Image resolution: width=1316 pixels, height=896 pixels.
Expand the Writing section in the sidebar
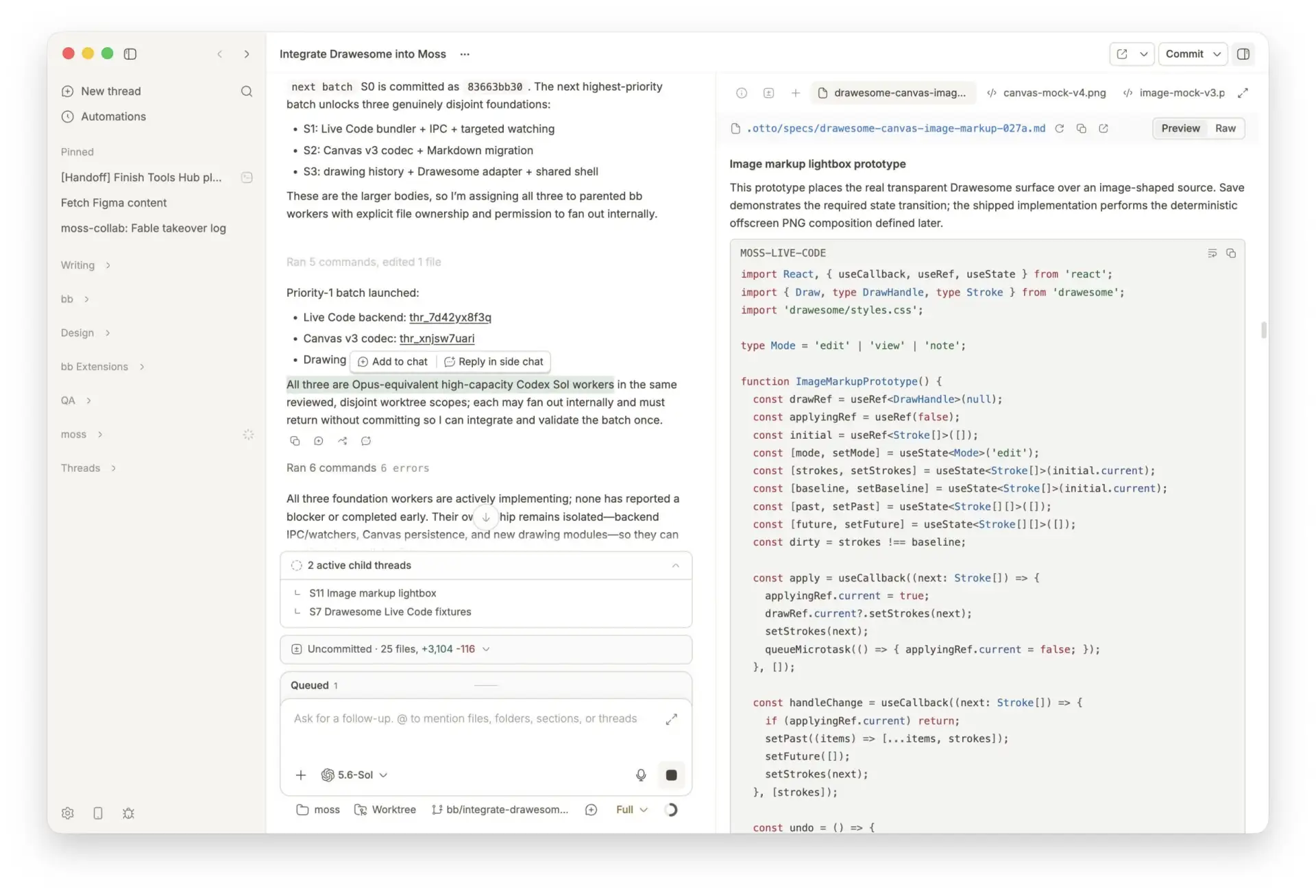coord(86,265)
